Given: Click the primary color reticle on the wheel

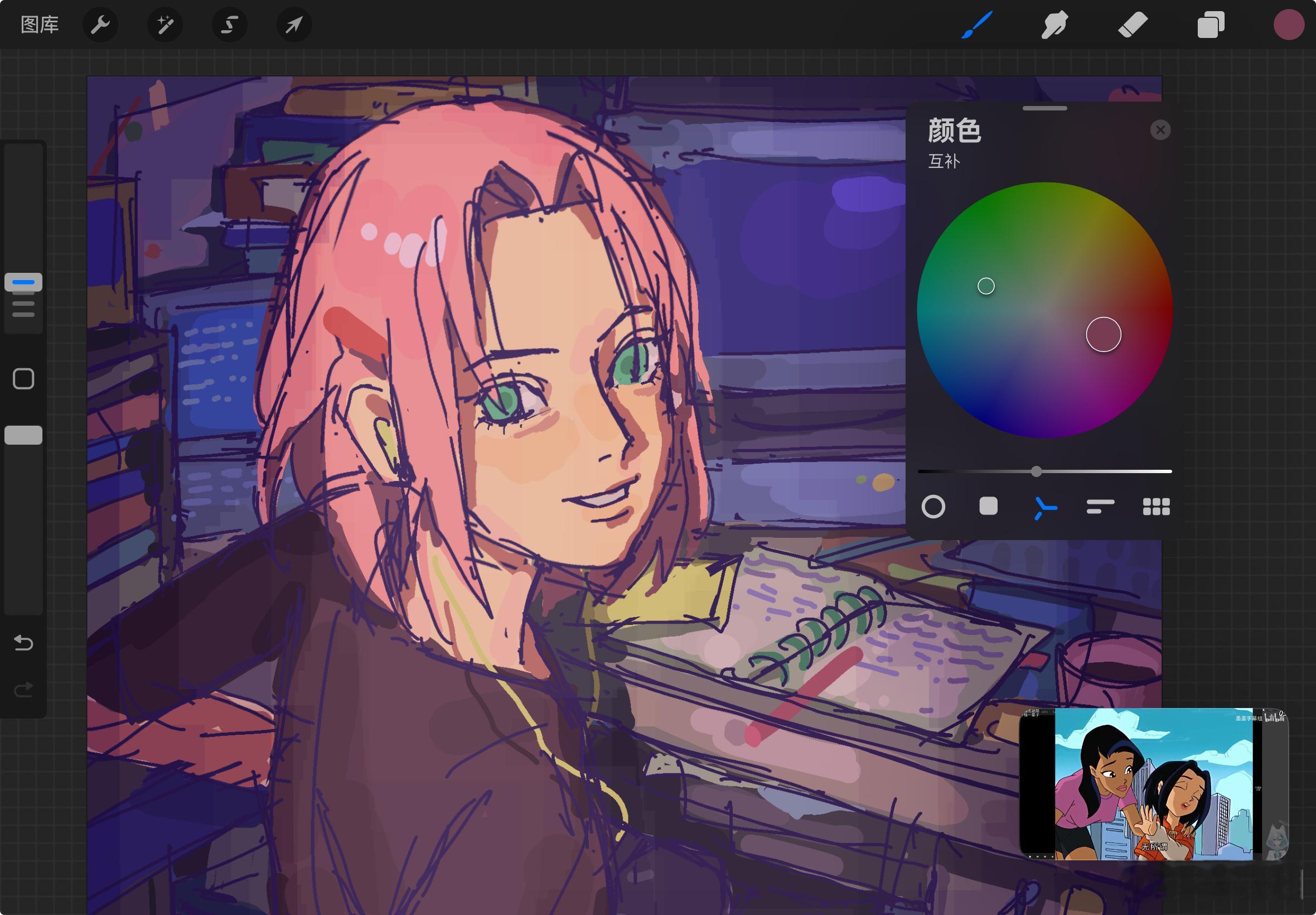Looking at the screenshot, I should pos(1104,334).
